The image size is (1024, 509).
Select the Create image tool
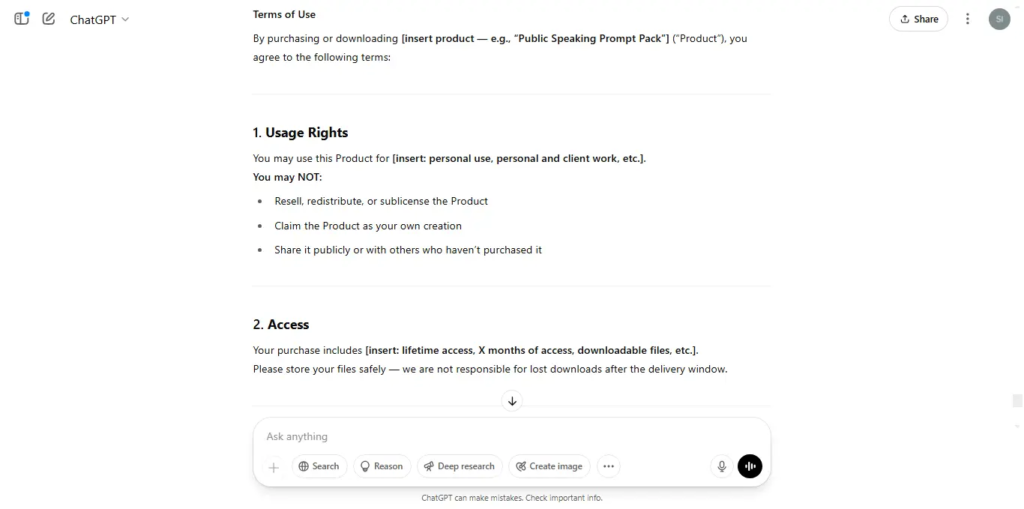pyautogui.click(x=549, y=466)
